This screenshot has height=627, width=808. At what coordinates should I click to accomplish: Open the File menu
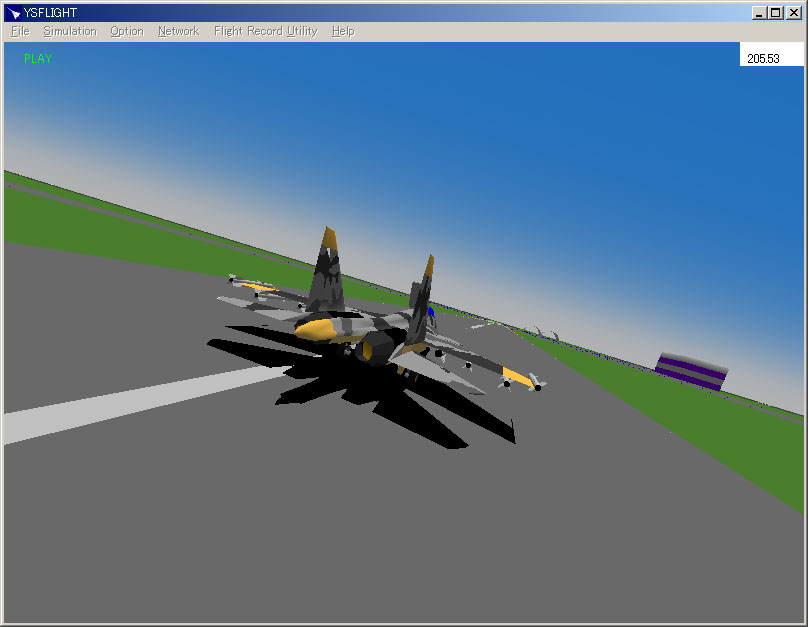tap(20, 31)
